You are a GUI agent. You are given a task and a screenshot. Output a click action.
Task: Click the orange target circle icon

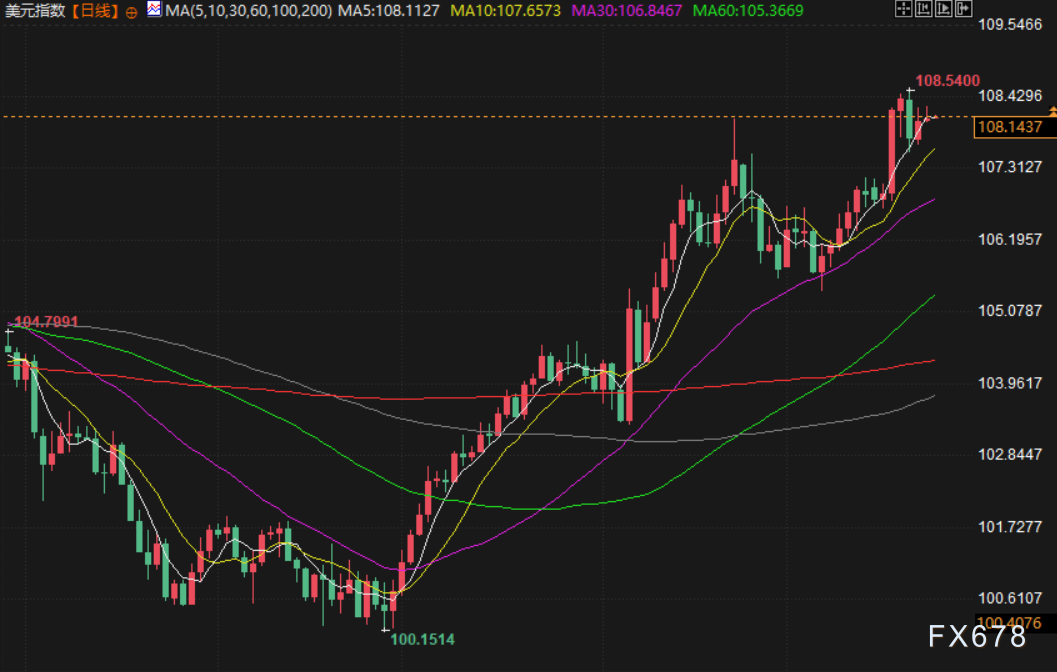(132, 12)
